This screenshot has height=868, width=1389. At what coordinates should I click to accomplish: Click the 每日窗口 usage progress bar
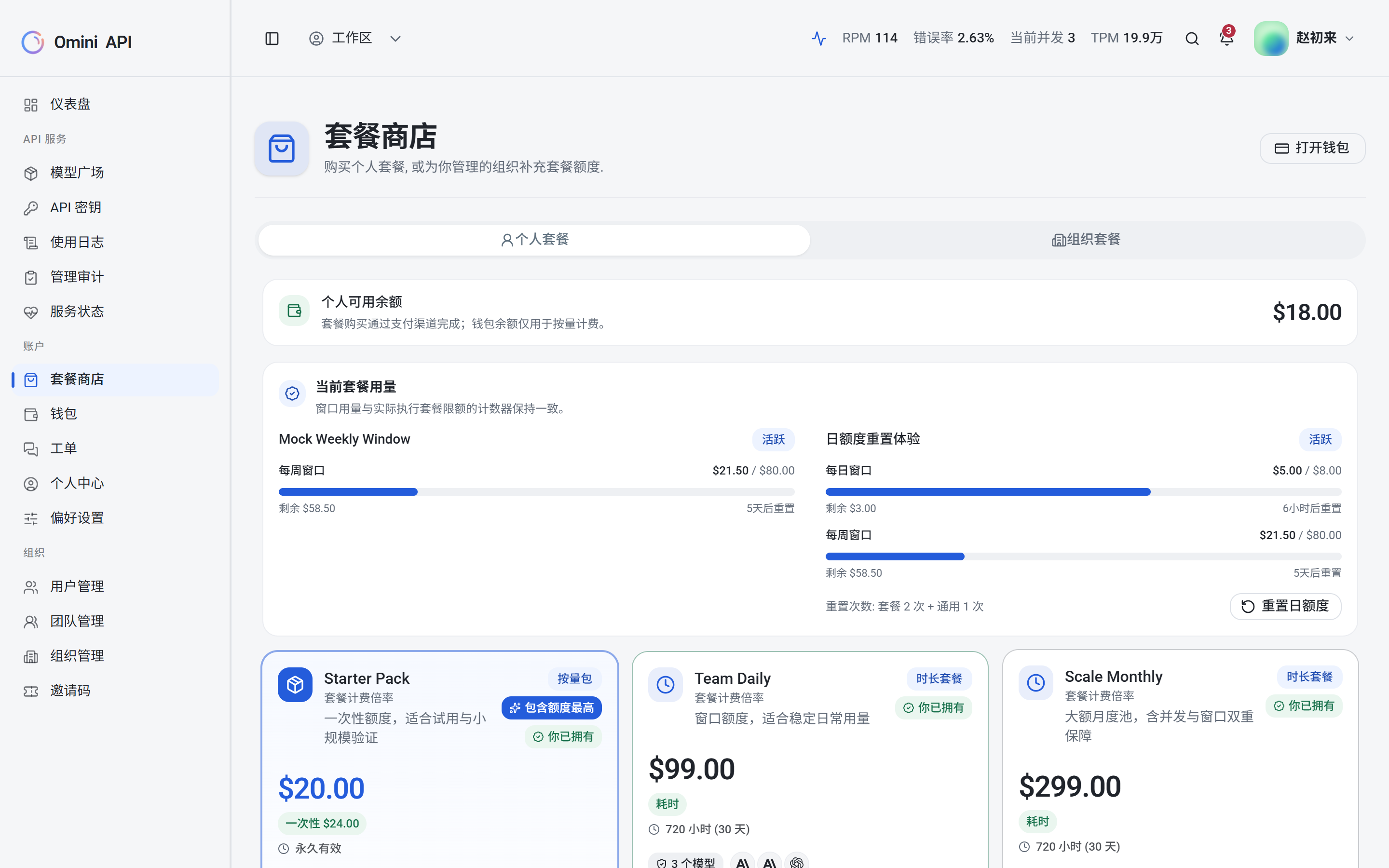pyautogui.click(x=1083, y=492)
